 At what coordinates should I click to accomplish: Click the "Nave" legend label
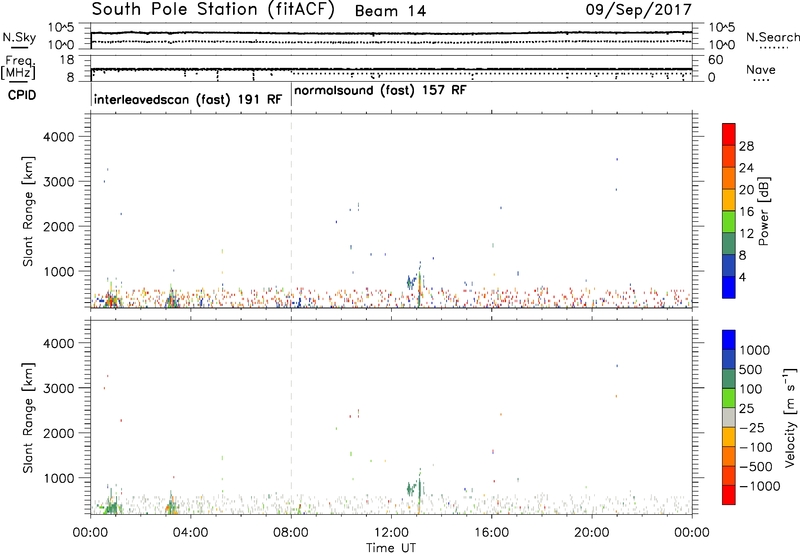coord(761,69)
